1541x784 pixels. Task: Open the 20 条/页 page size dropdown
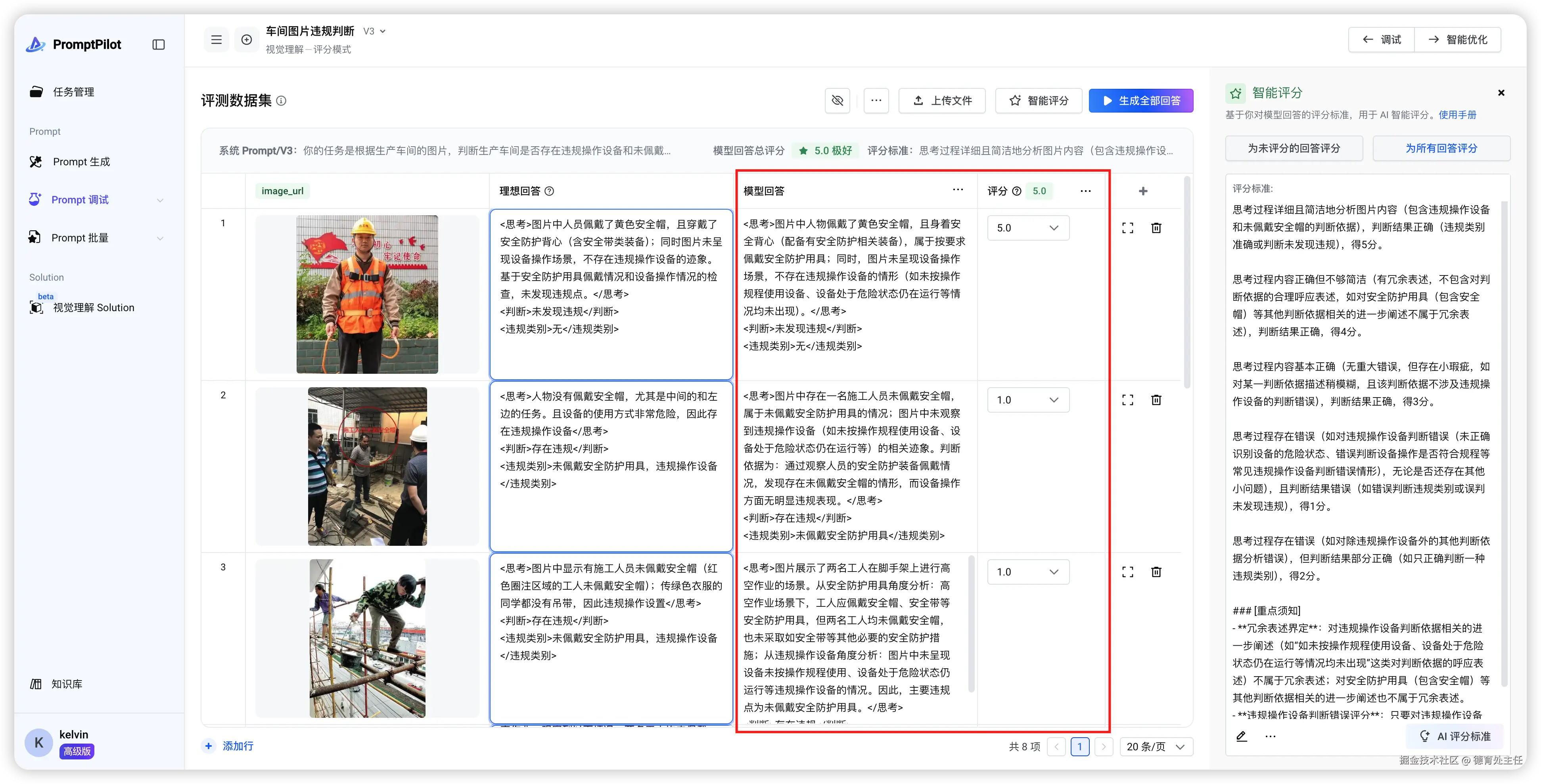click(x=1156, y=746)
